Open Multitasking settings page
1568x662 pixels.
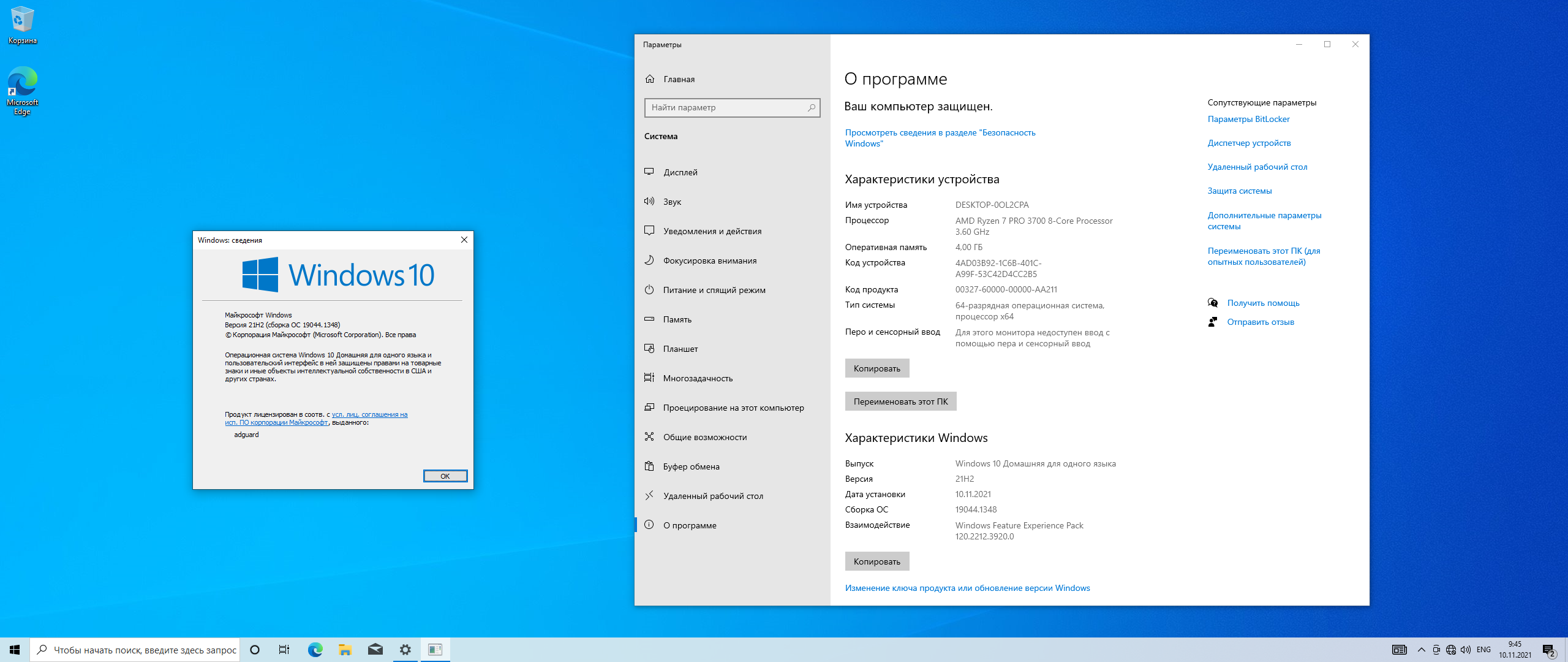click(x=733, y=378)
